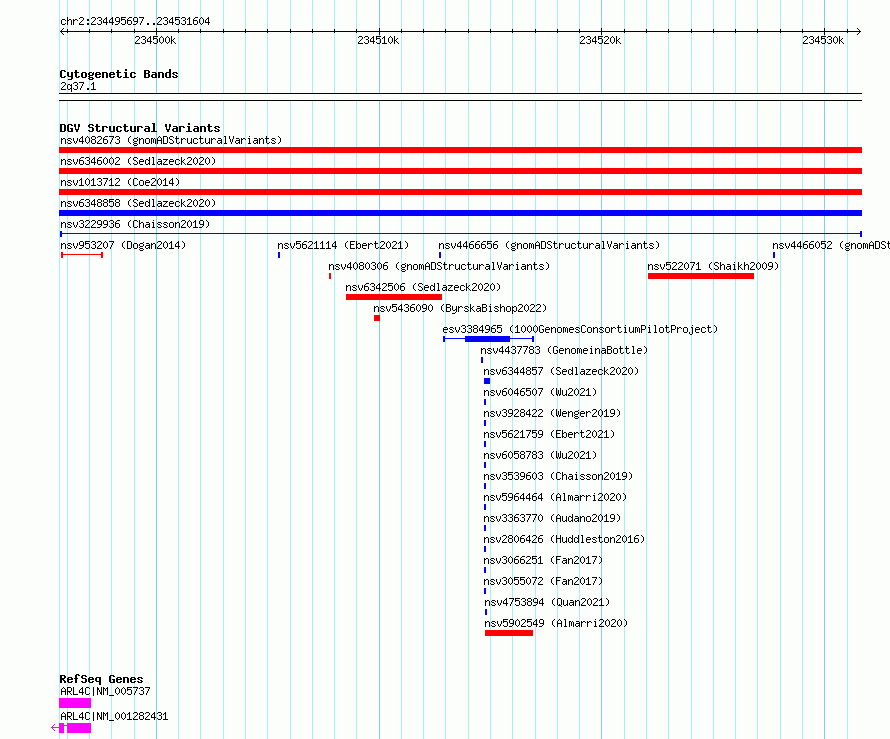
Task: Open the nsv6344857 (Sedlazeck2020) label
Action: (x=561, y=371)
